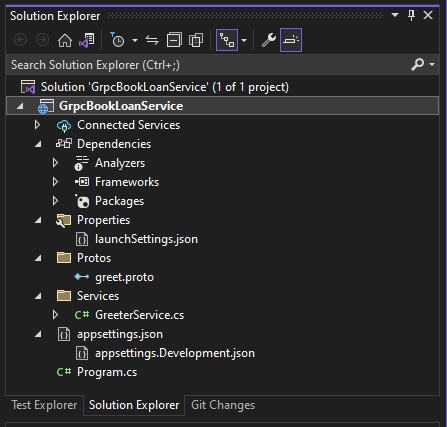Switch to the Test Explorer tab

[44, 405]
